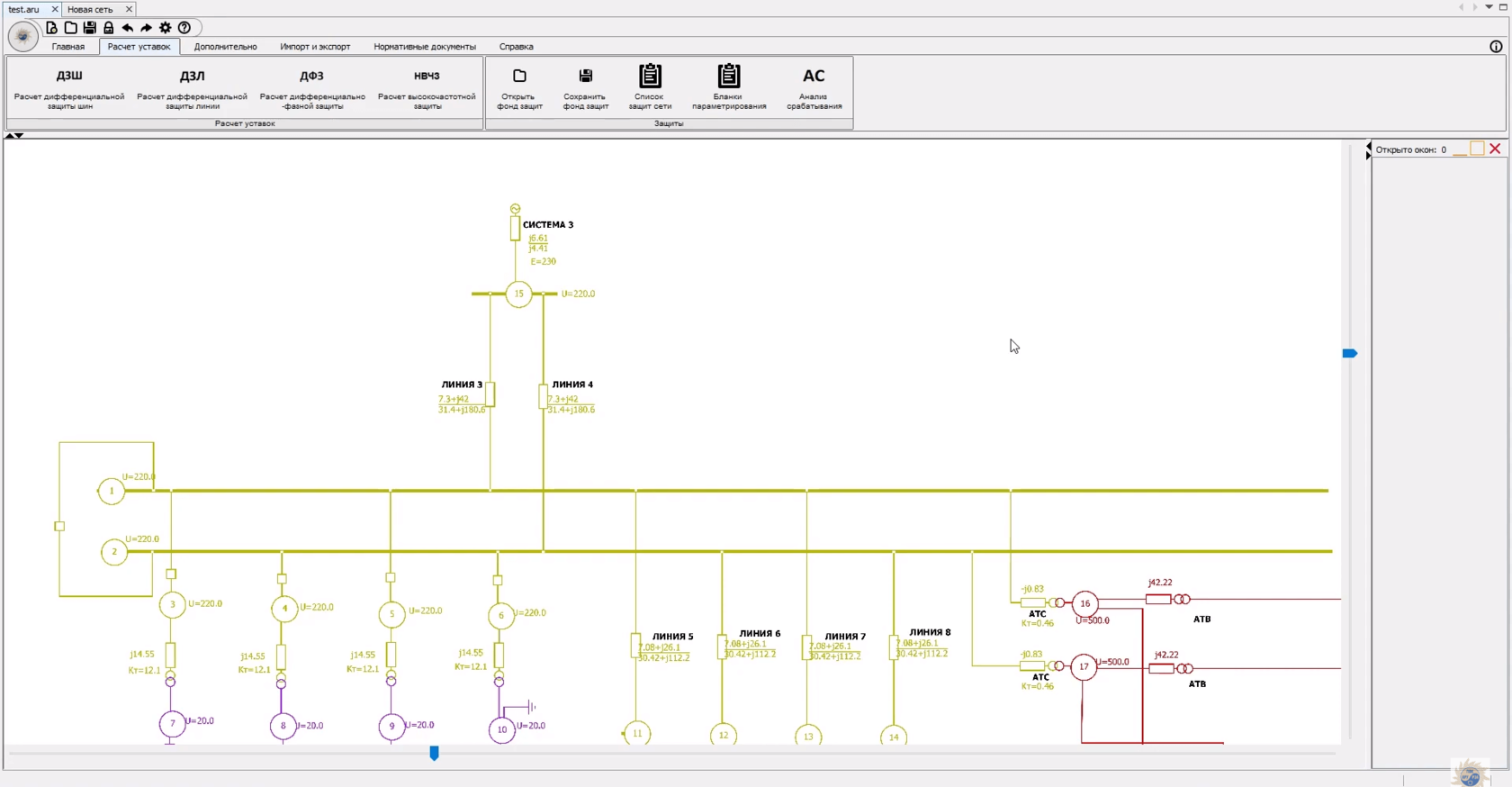Open the НВЧЗ high-frequency protection calculation

(x=427, y=87)
